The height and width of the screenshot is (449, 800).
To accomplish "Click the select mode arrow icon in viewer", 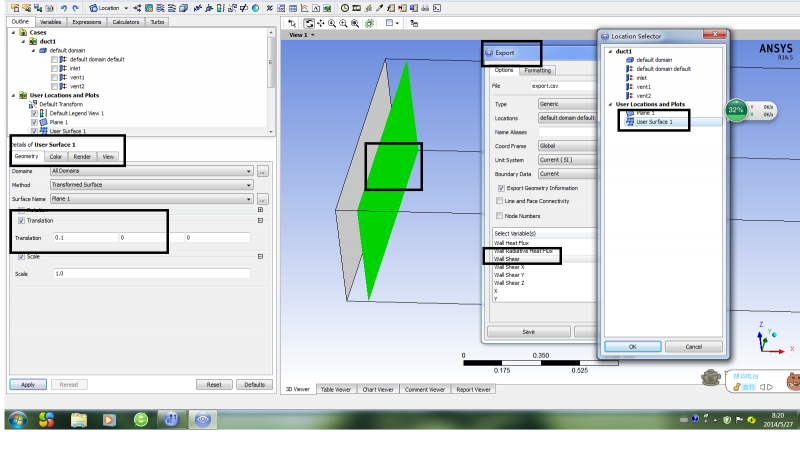I will coord(292,22).
